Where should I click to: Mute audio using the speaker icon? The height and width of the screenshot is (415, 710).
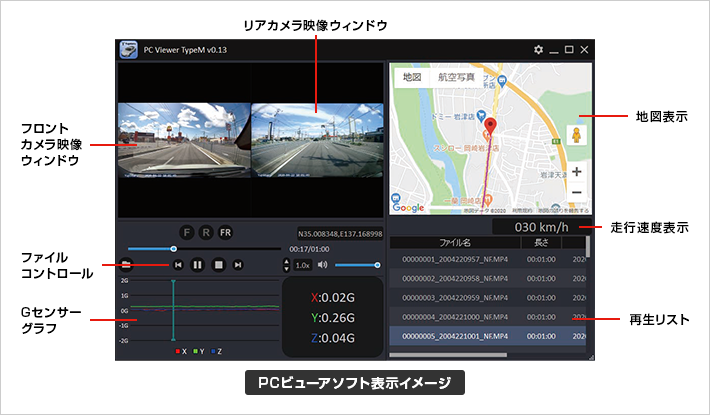[322, 265]
